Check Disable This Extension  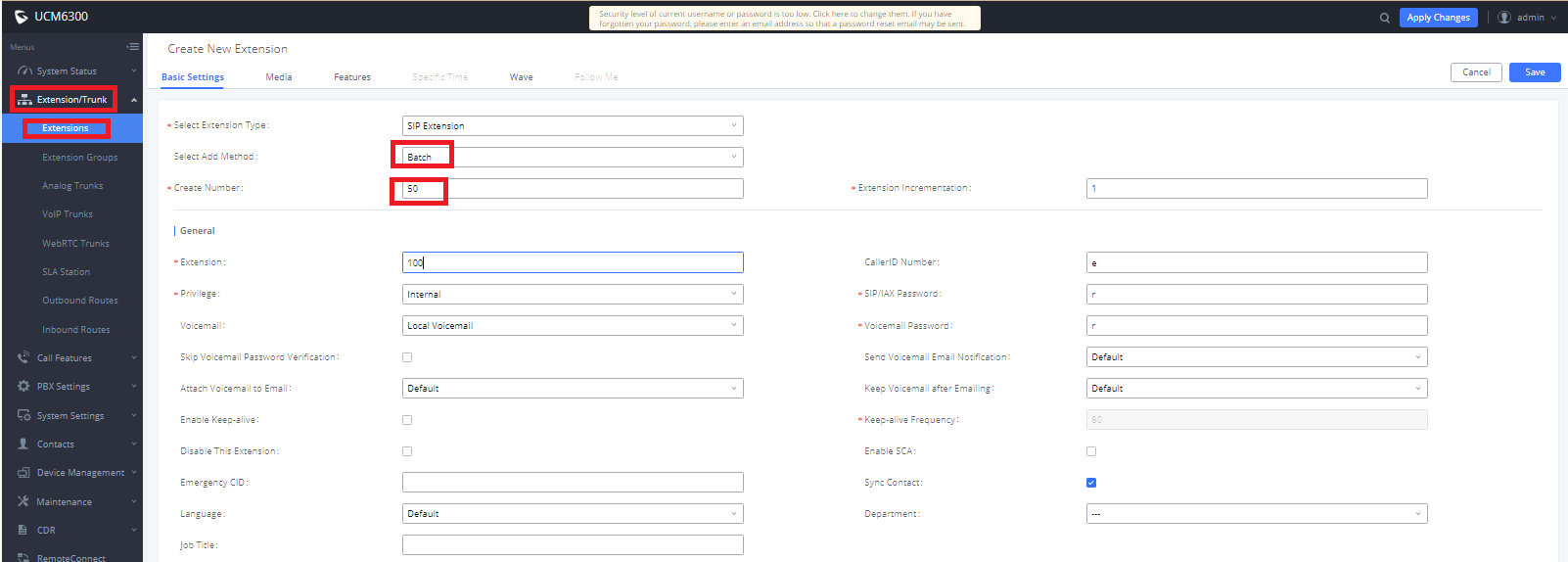tap(407, 451)
